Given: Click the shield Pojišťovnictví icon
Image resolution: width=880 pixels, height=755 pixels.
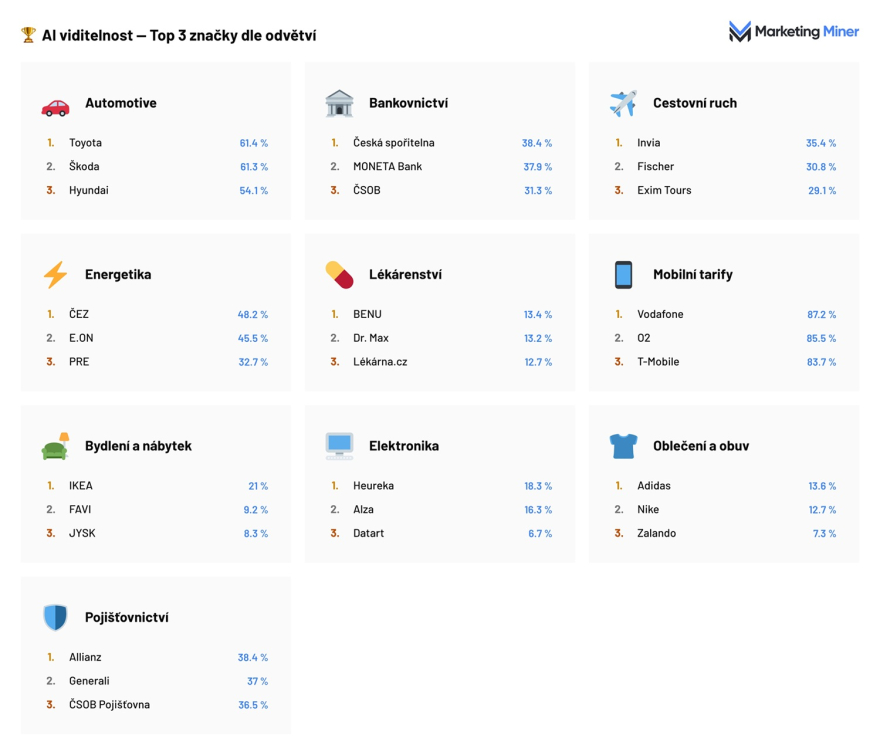Looking at the screenshot, I should pyautogui.click(x=55, y=618).
